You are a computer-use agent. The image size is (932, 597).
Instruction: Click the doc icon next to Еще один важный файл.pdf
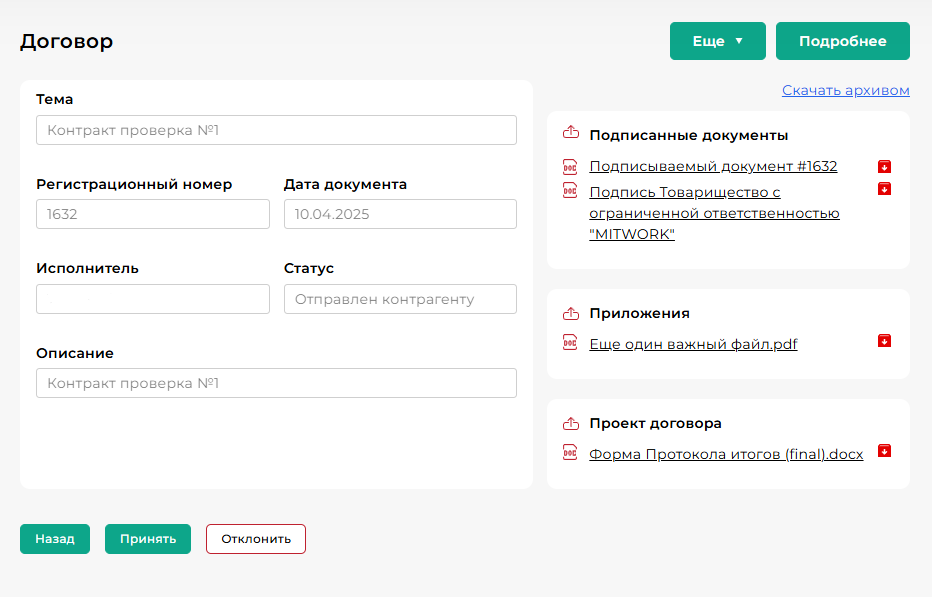(x=570, y=342)
